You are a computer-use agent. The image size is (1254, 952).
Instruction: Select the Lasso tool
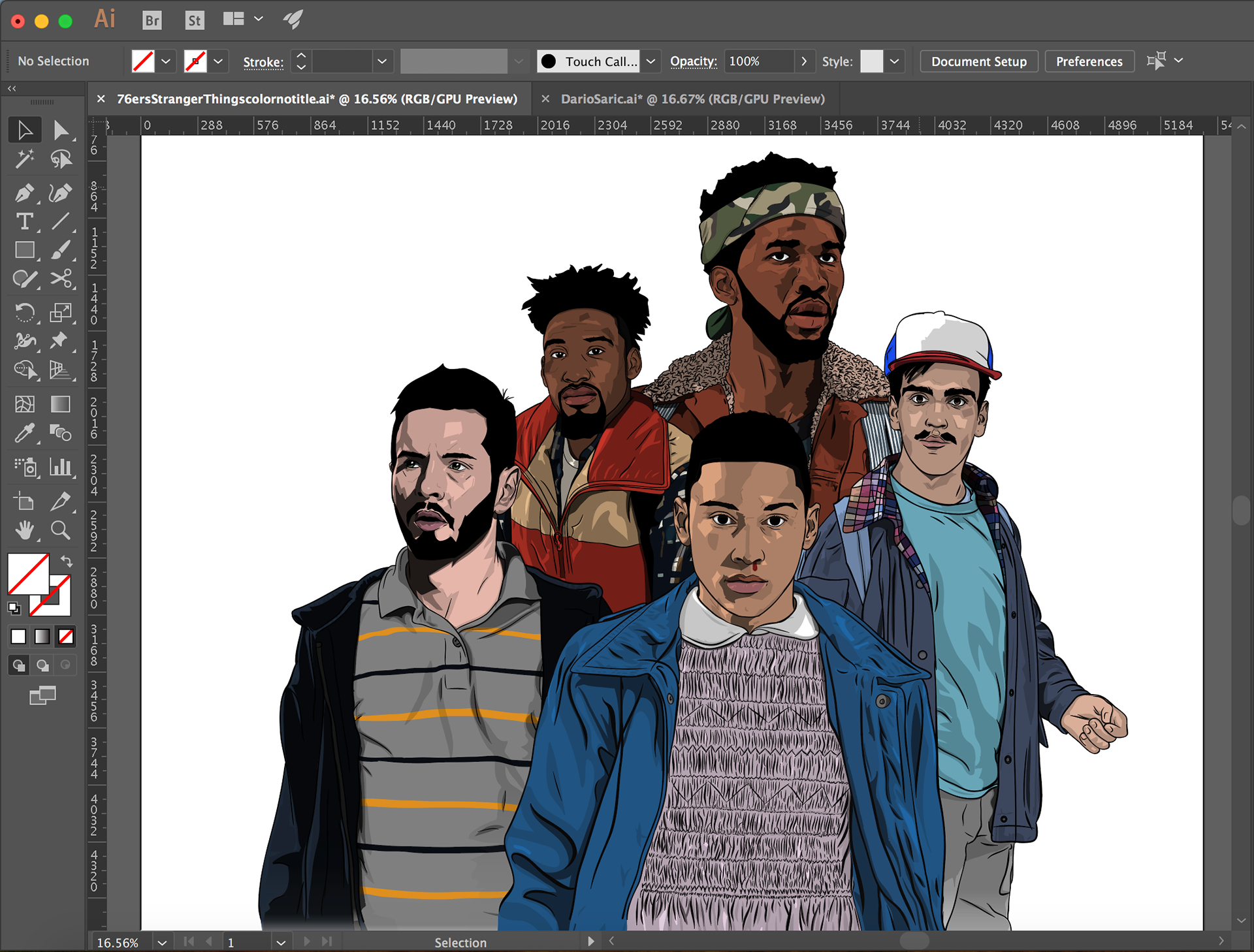61,159
